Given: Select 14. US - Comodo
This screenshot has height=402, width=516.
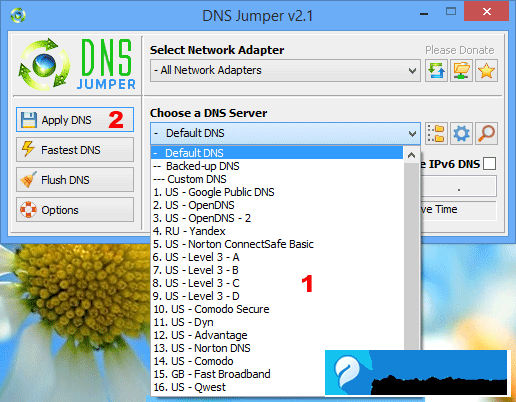Looking at the screenshot, I should (x=238, y=361).
